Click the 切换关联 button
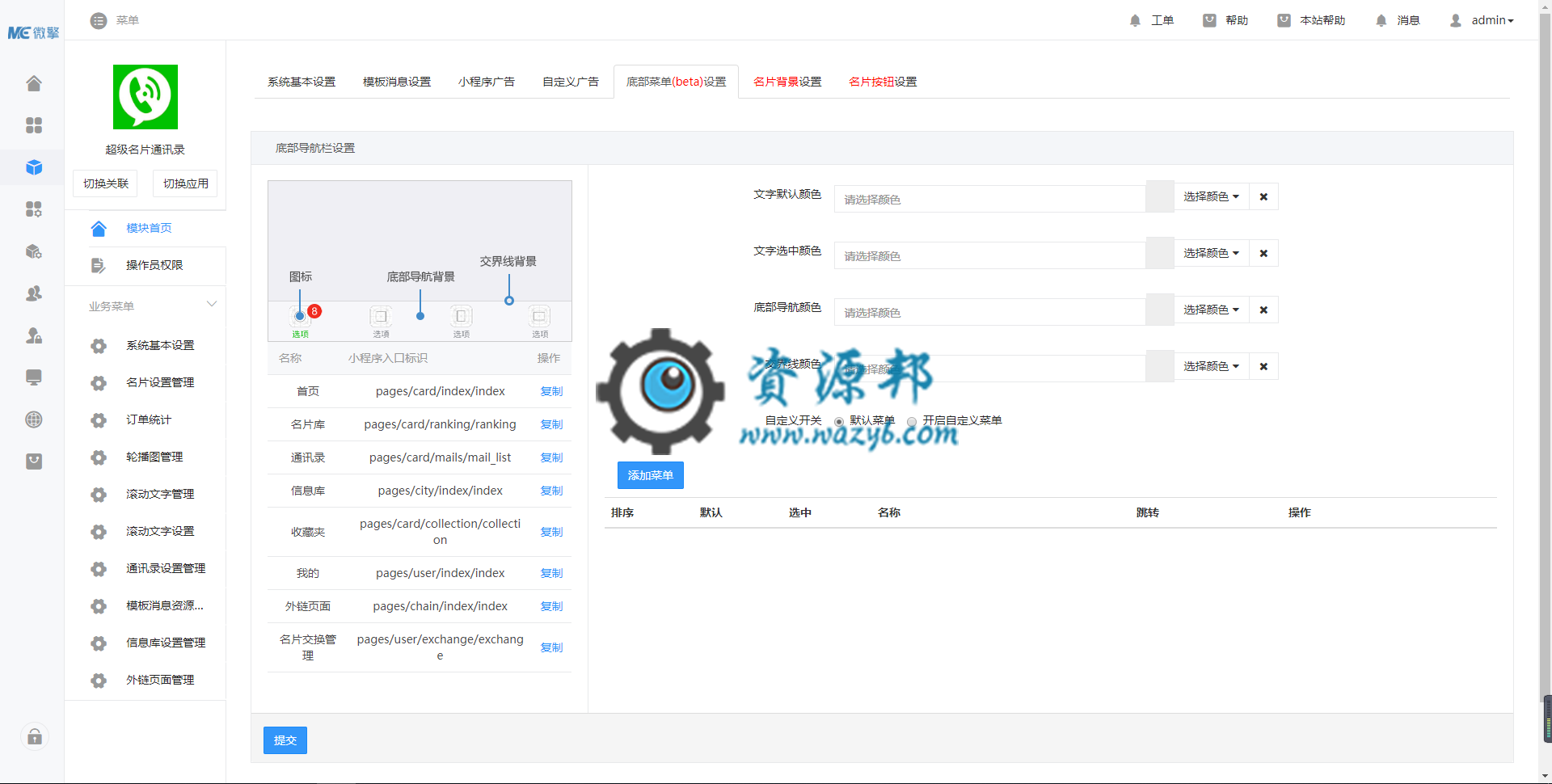 (106, 183)
